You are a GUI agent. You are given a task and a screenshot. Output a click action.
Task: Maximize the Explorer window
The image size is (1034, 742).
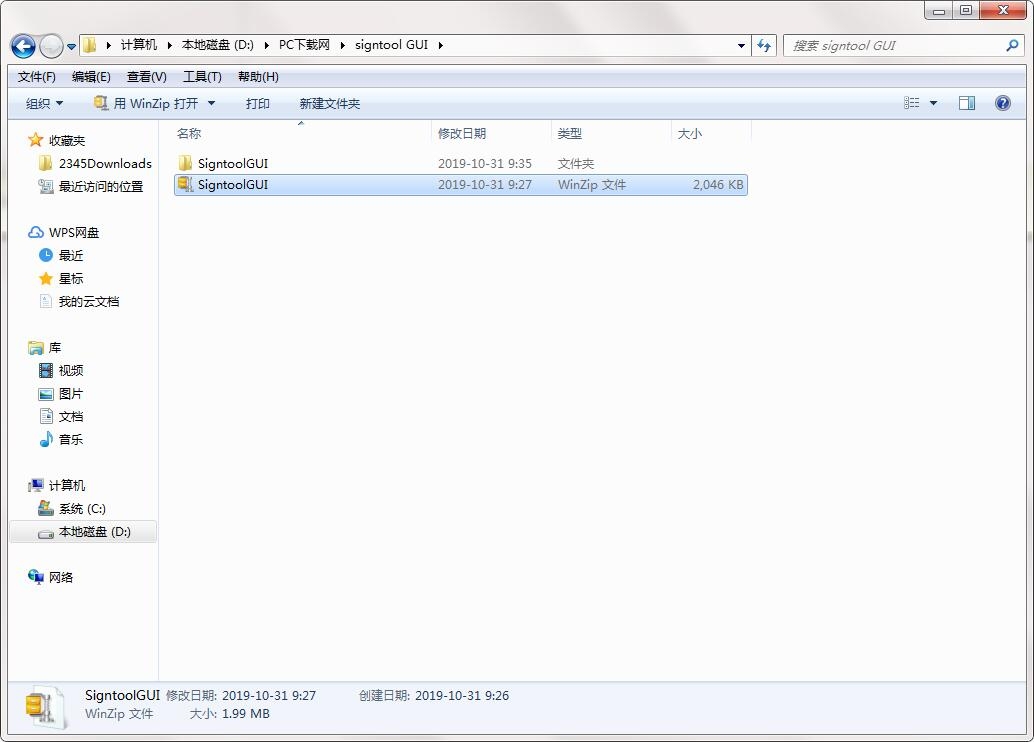point(966,10)
